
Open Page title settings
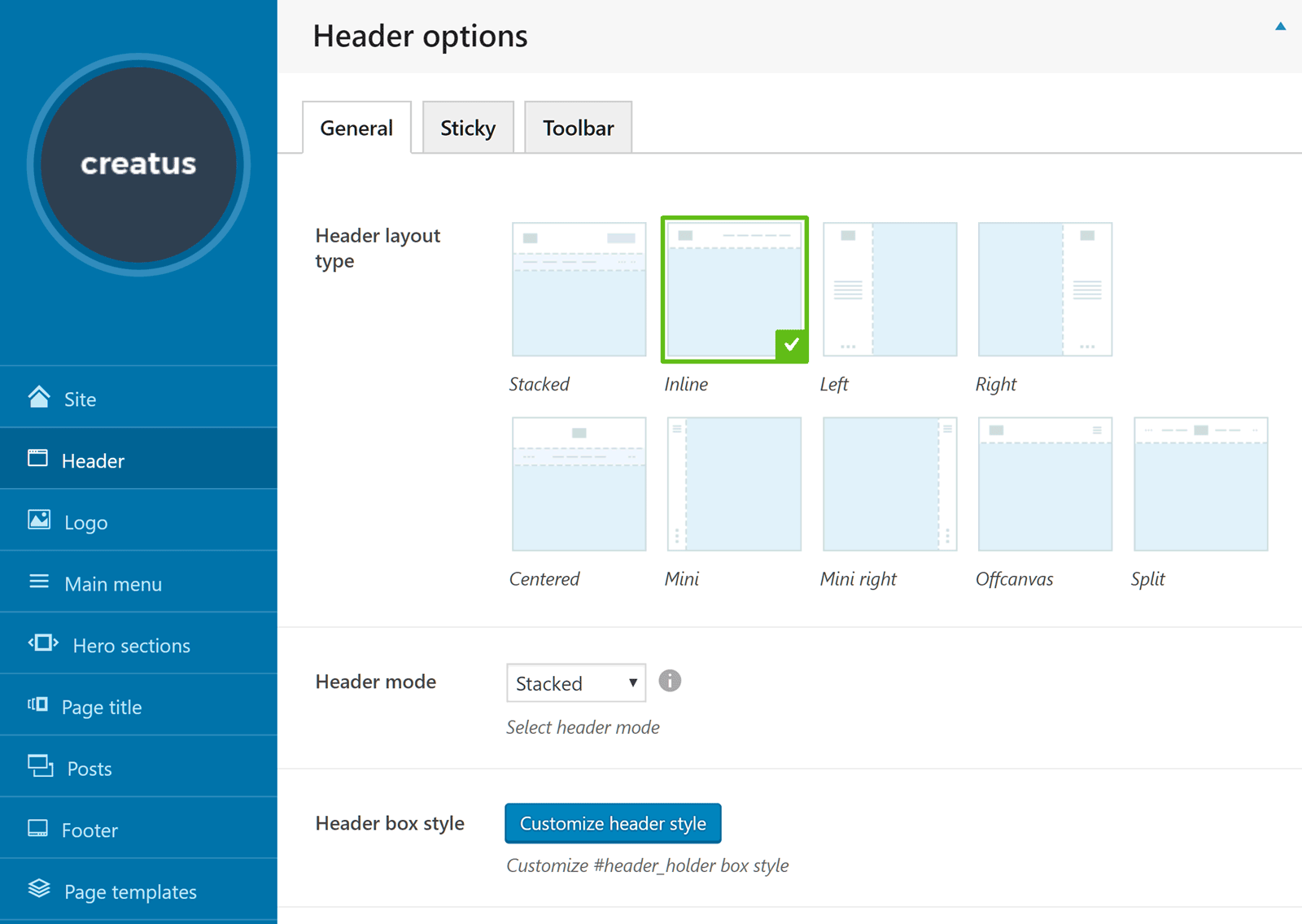(x=138, y=705)
